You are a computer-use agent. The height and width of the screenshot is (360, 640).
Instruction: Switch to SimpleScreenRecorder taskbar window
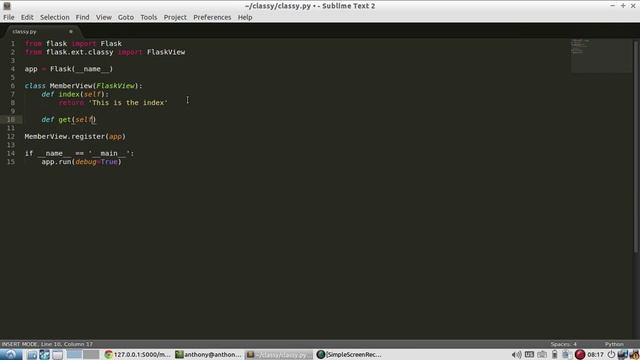(x=349, y=355)
